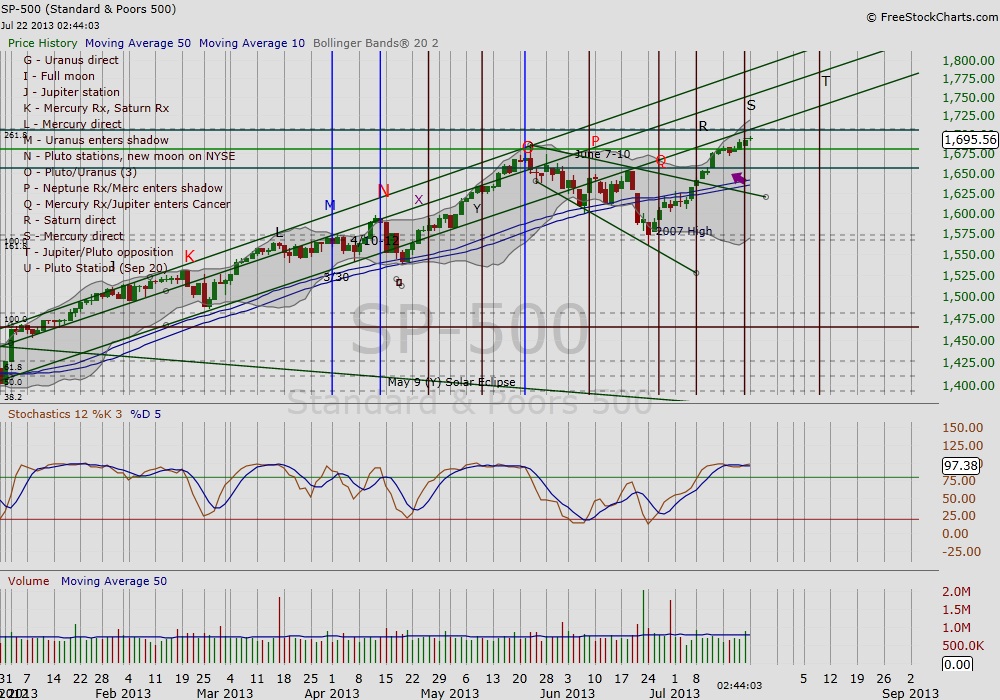Select the black R marker letter on the chart
The image size is (1000, 700).
coord(703,126)
